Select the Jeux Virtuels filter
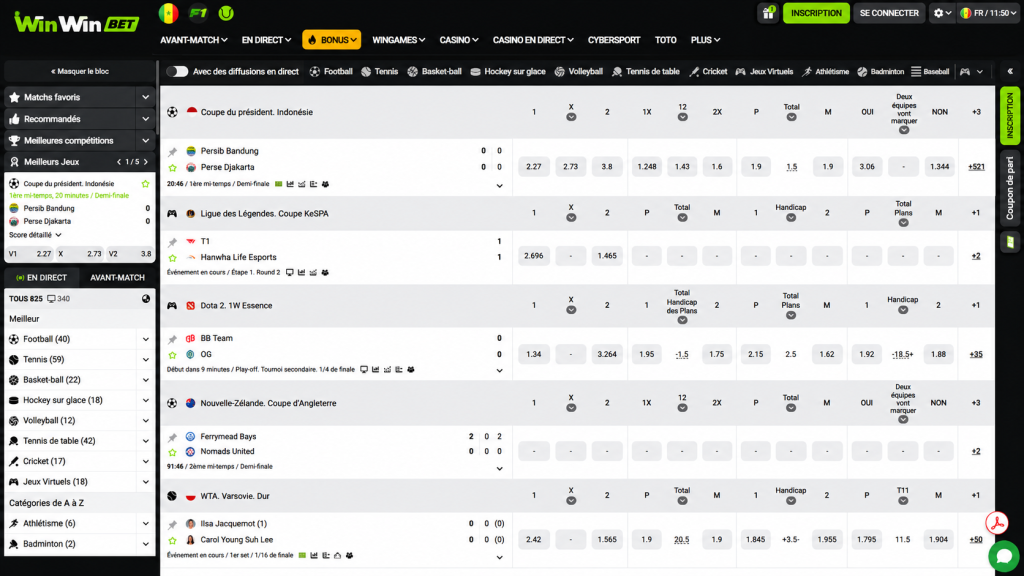Viewport: 1024px width, 576px height. tap(764, 72)
